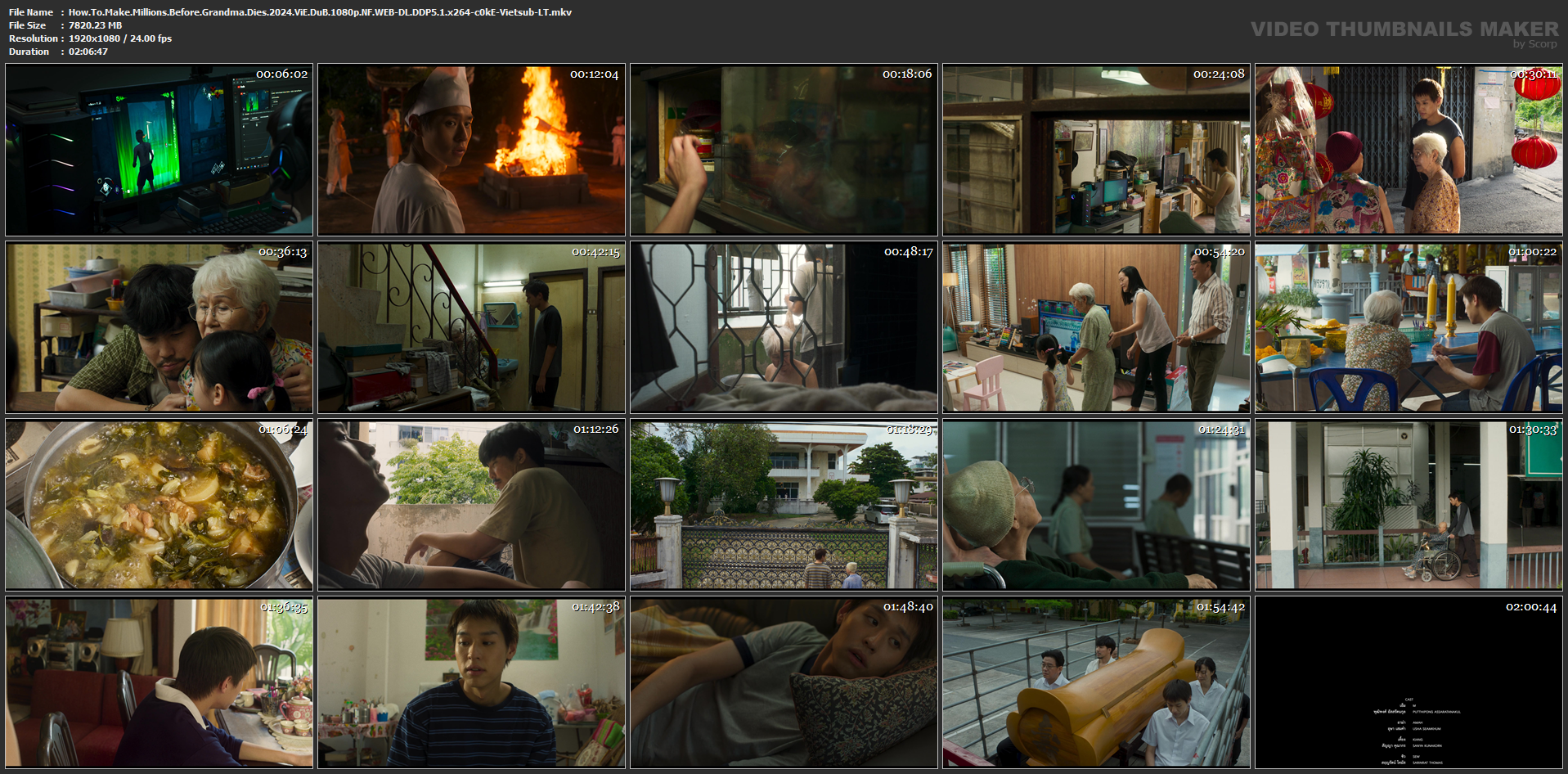
Task: Click the file size value 7820.23 MB
Action: coord(95,25)
